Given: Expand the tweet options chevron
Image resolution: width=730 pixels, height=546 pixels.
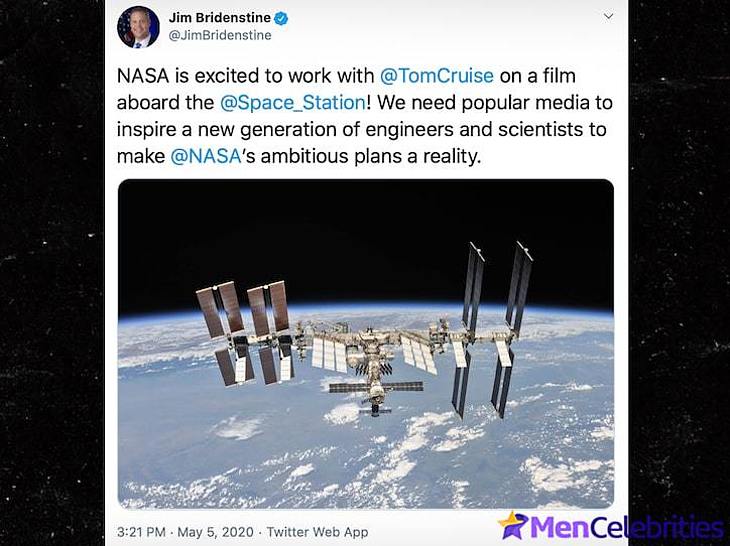Looking at the screenshot, I should pos(608,17).
